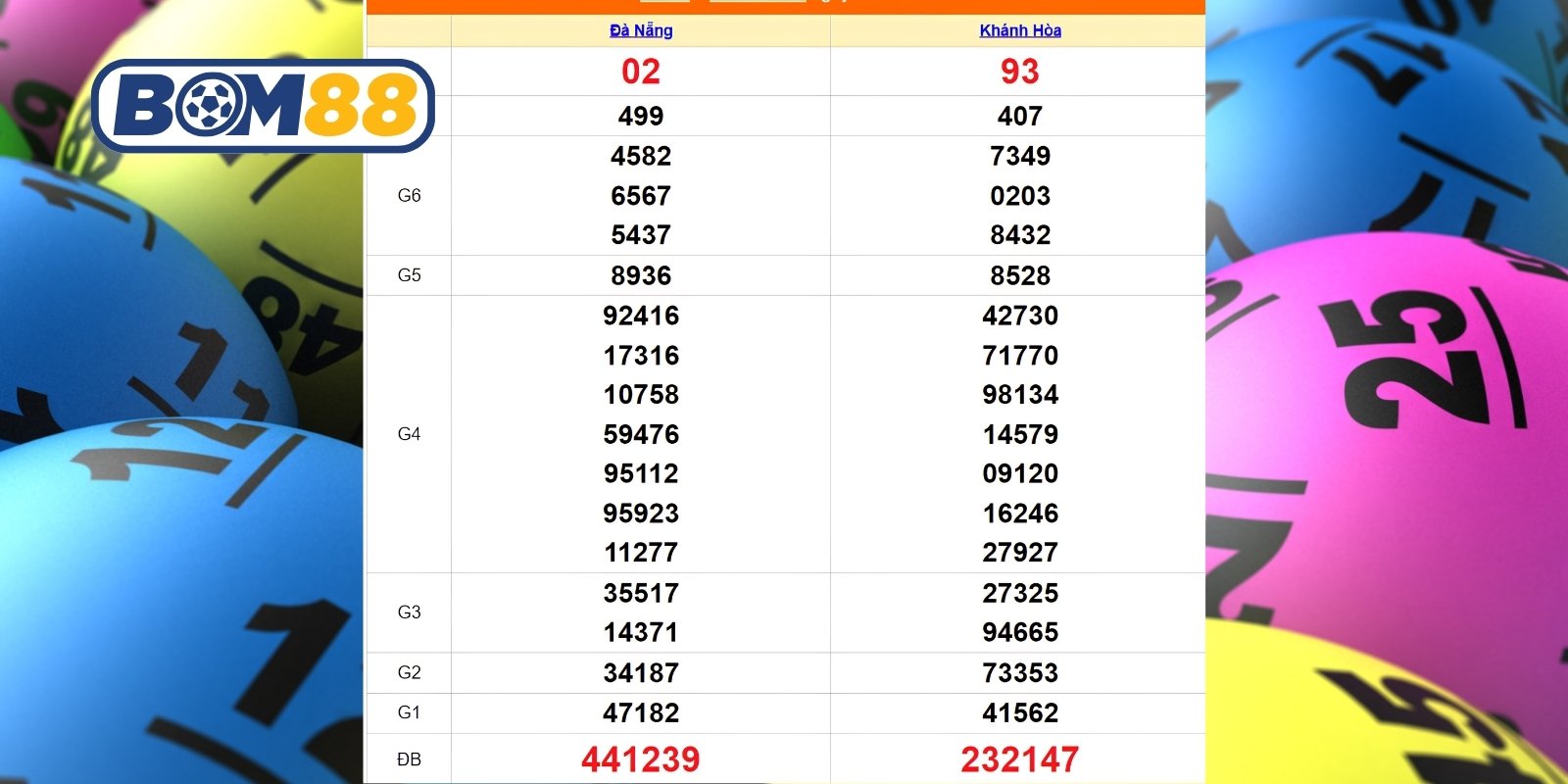The width and height of the screenshot is (1568, 784).
Task: Click G2 number 73353
Action: click(1020, 673)
